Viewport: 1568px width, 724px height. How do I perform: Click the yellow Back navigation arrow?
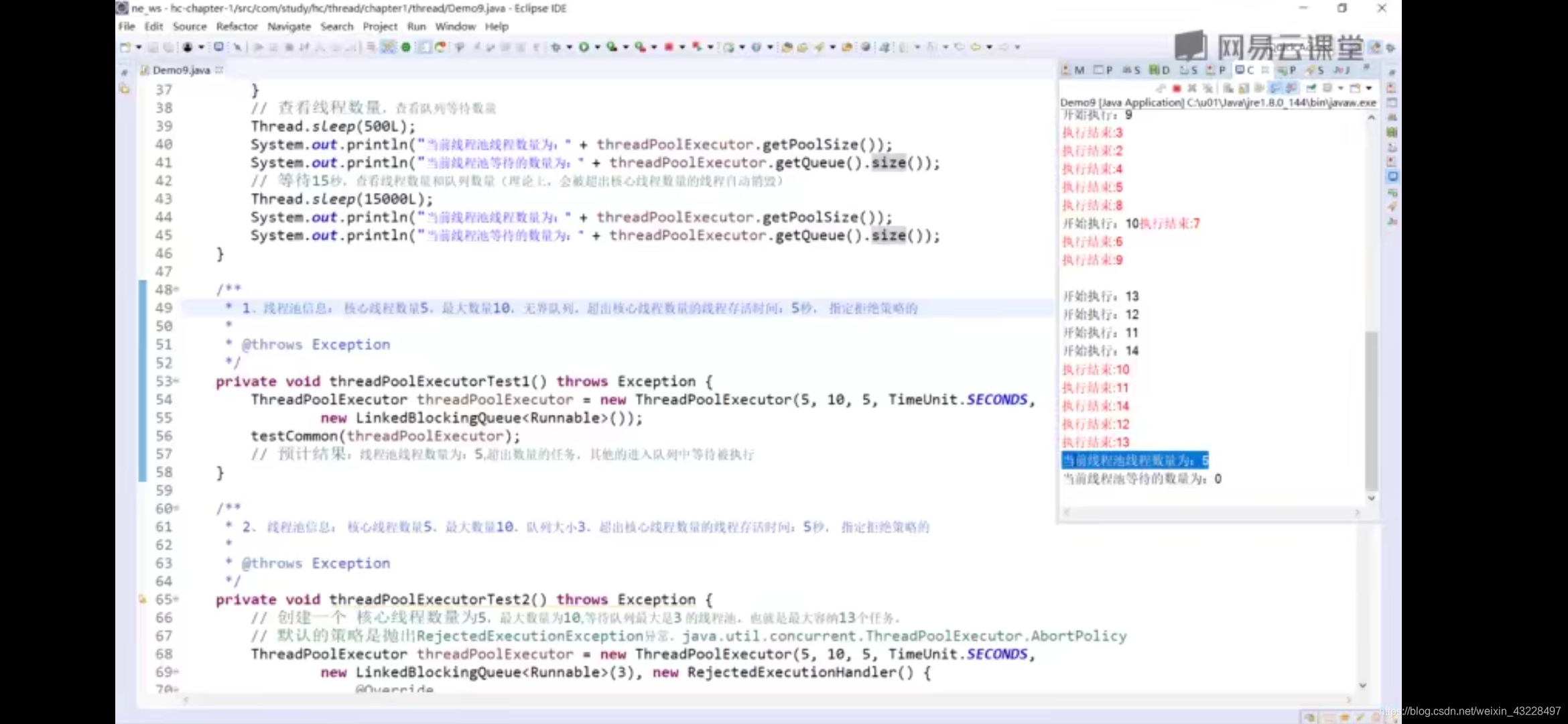coord(976,47)
